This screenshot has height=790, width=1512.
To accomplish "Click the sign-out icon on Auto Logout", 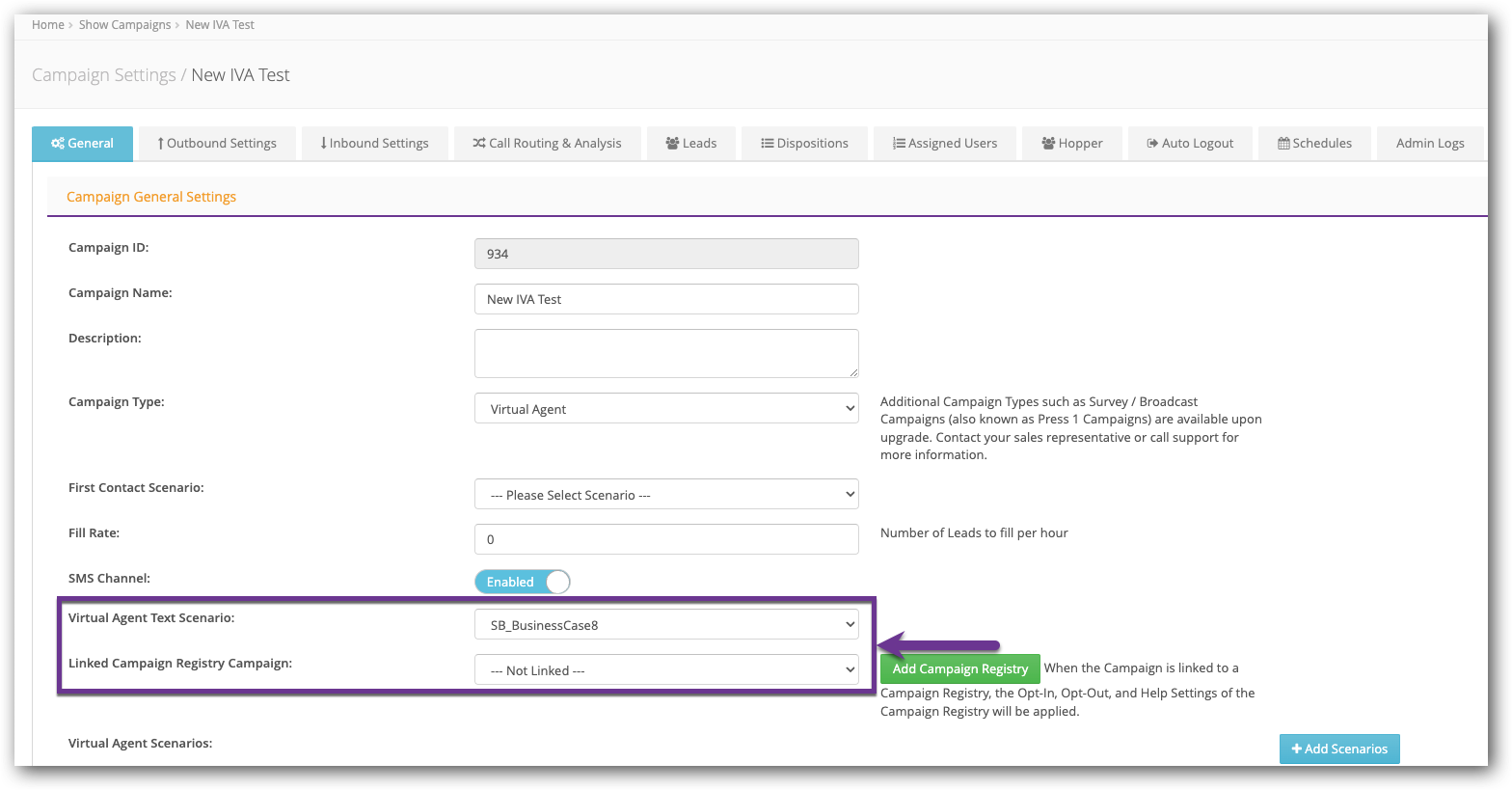I will (1151, 144).
